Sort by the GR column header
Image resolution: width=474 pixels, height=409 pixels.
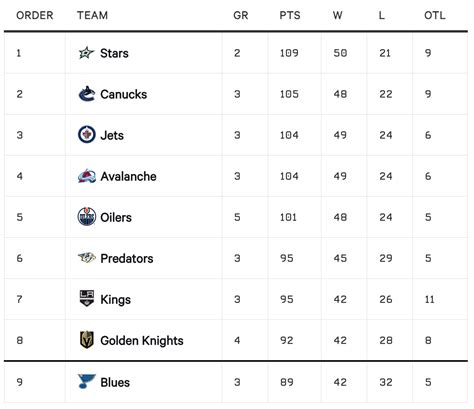[x=240, y=15]
